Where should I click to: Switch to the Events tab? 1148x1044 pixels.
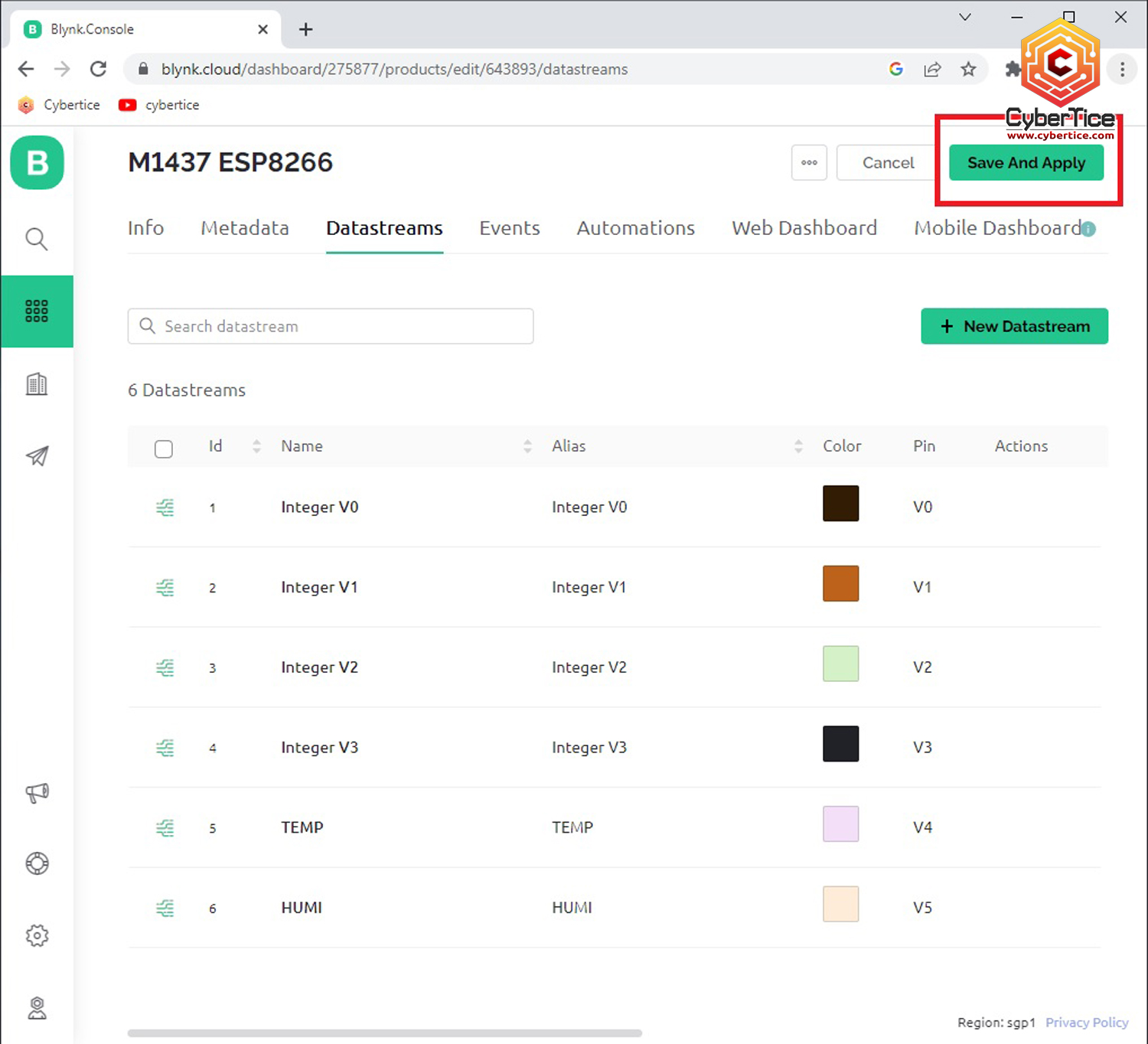pyautogui.click(x=510, y=228)
